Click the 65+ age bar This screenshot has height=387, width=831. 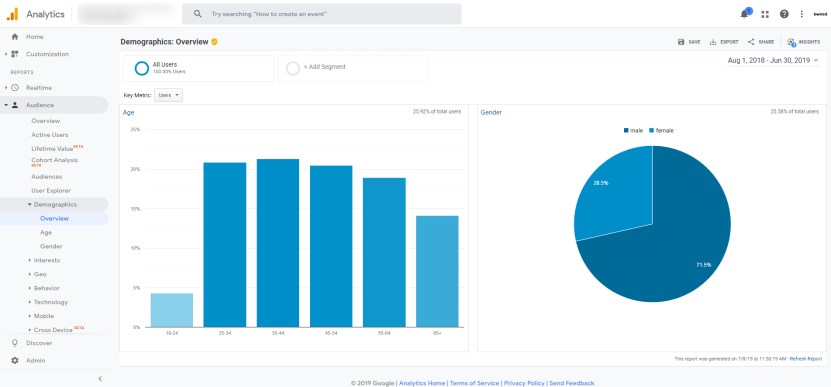click(437, 271)
